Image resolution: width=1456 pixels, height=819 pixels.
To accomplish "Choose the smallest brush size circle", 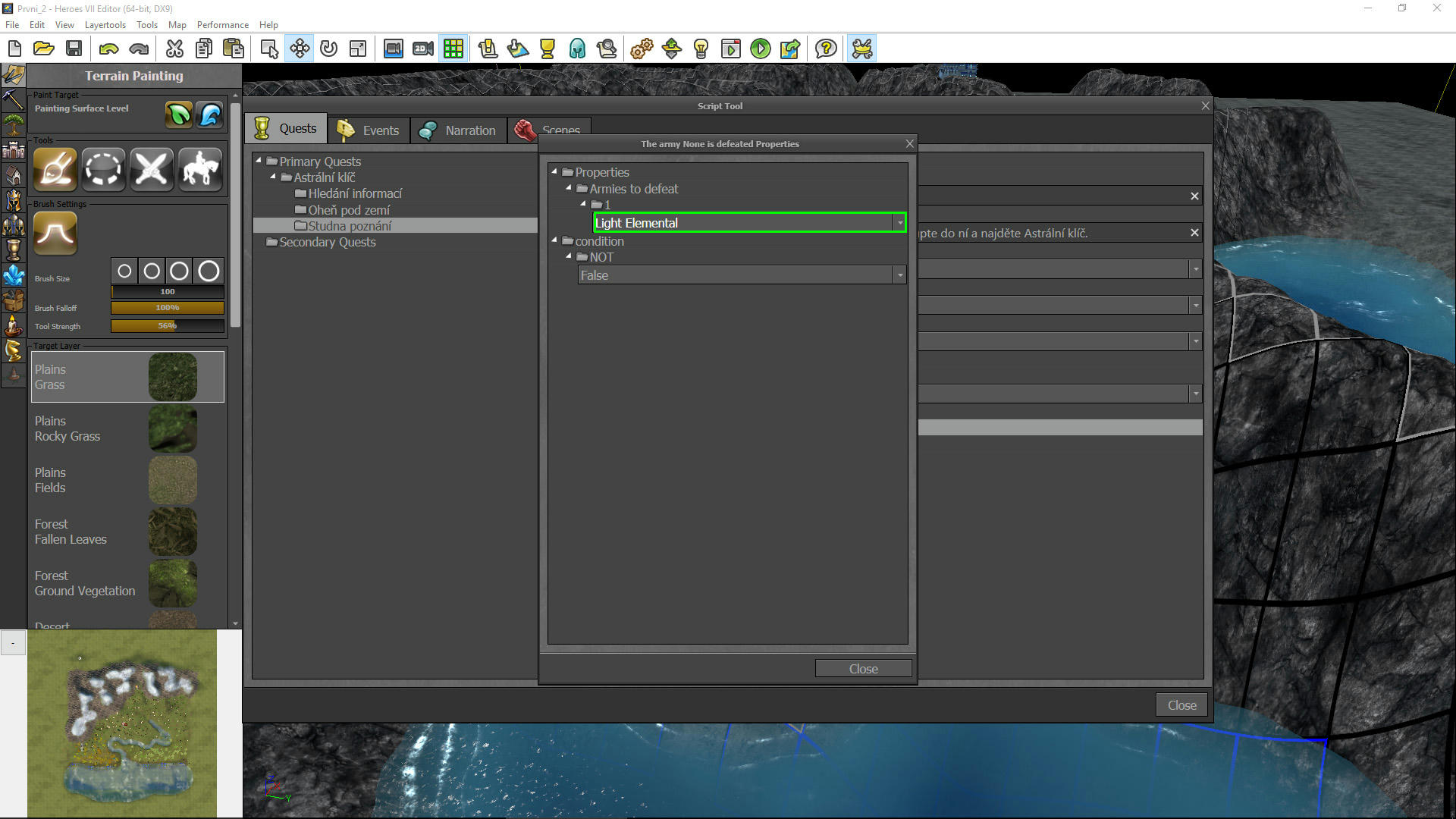I will [x=125, y=271].
